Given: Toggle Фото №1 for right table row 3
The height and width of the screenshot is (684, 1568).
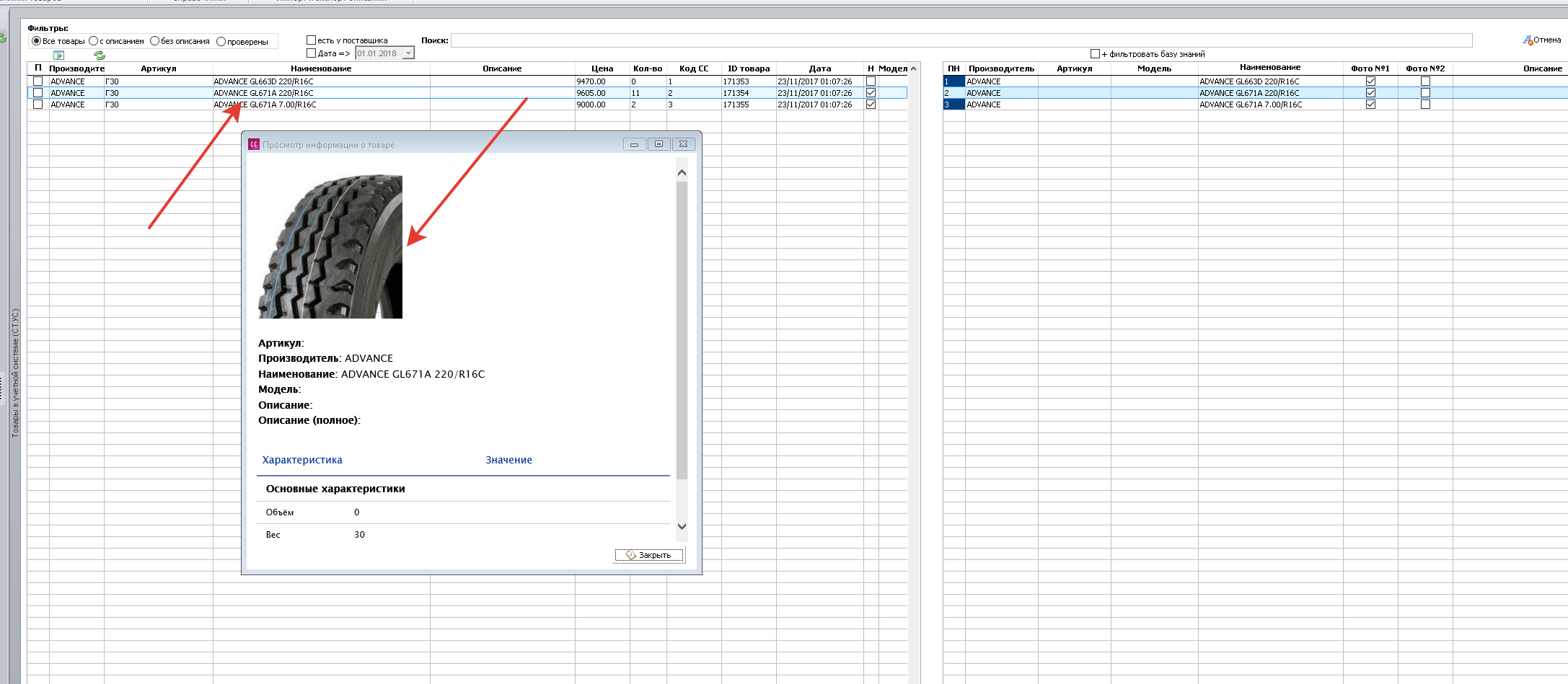Looking at the screenshot, I should tap(1370, 105).
